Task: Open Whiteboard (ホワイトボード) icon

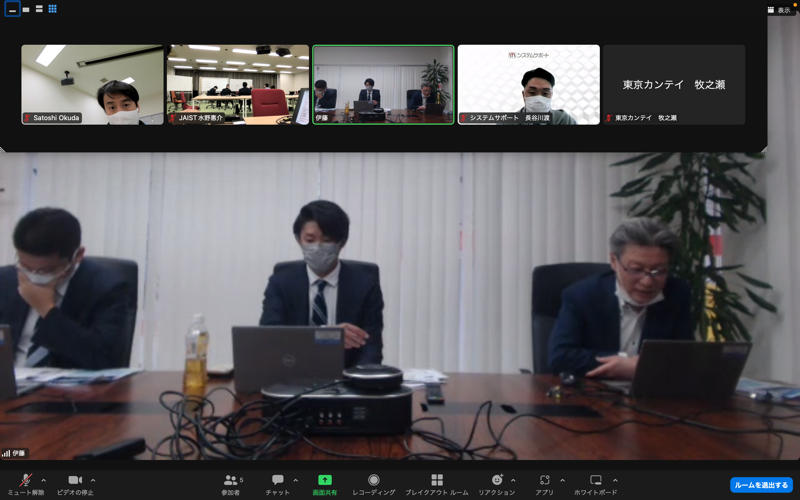Action: (595, 480)
